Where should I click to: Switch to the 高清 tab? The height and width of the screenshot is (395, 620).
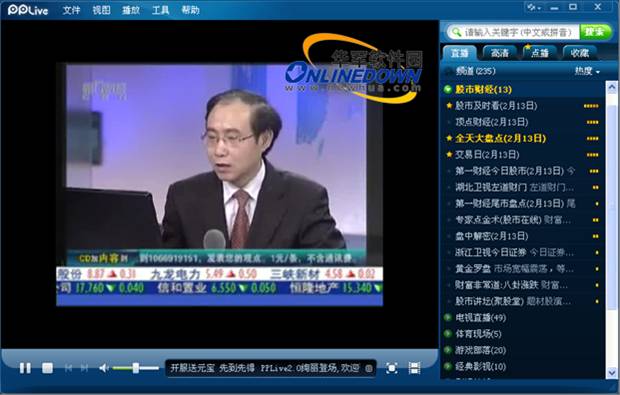tap(499, 53)
